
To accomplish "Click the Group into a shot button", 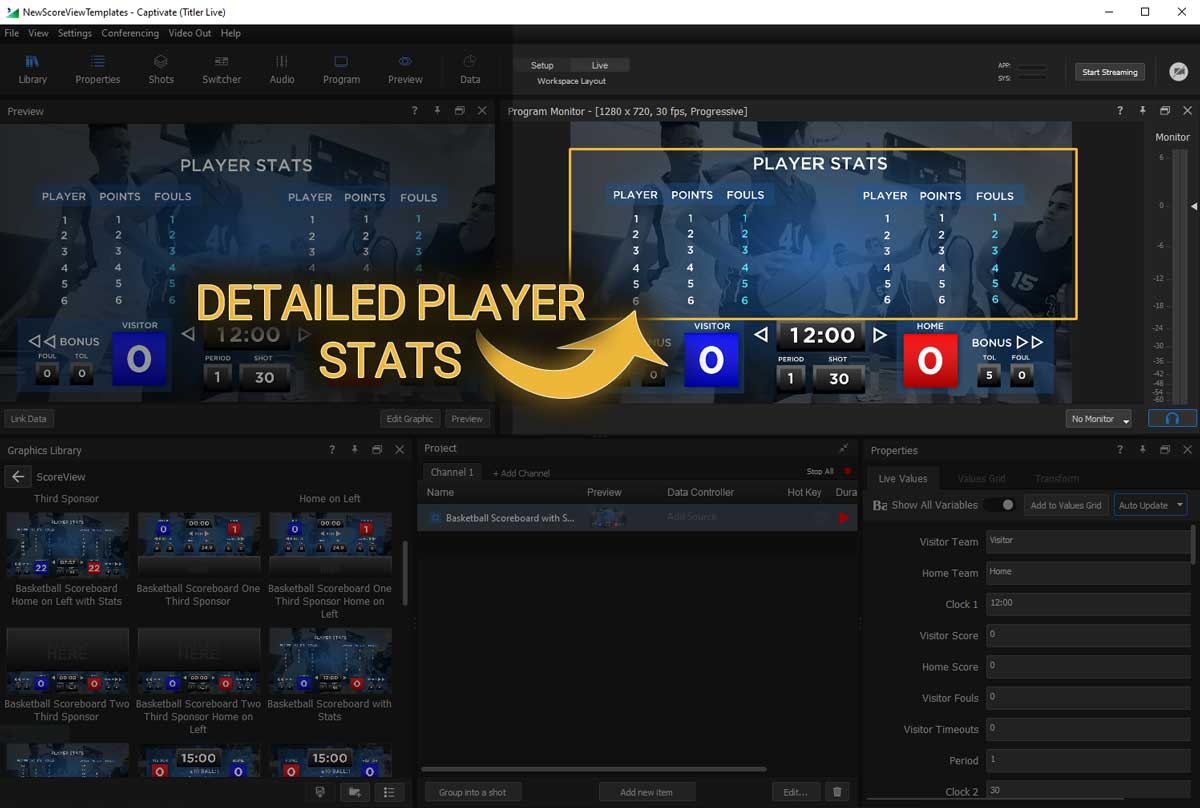I will click(x=472, y=791).
